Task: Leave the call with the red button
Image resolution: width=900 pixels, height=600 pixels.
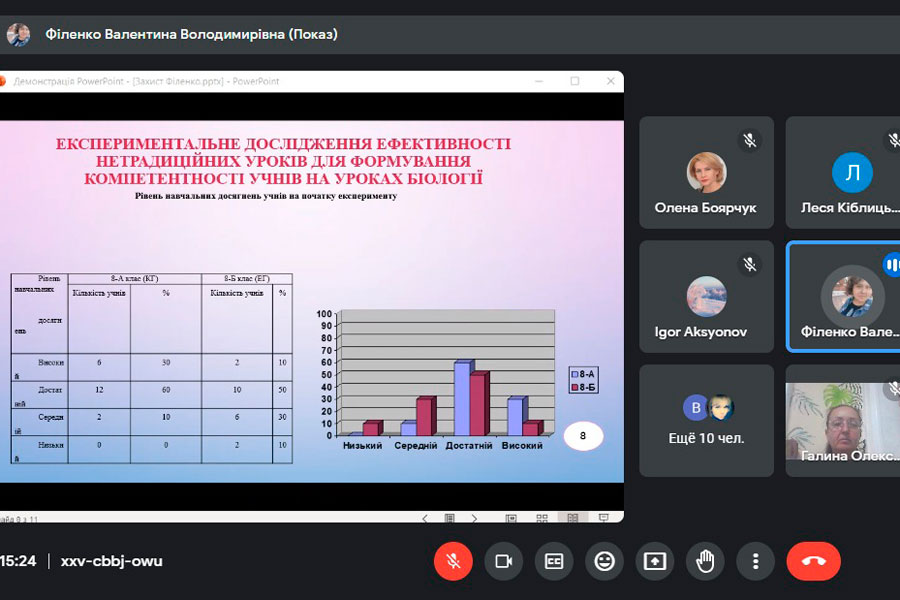Action: click(x=813, y=561)
